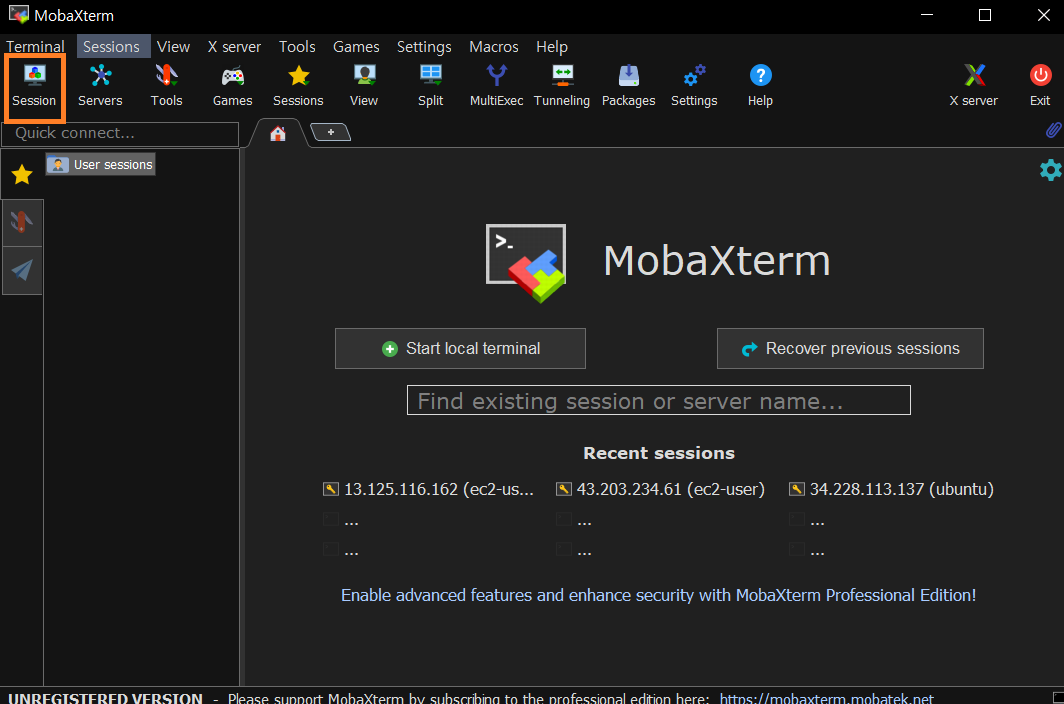The width and height of the screenshot is (1064, 704).
Task: Open recent session 43.203.234.61 (ec2-user)
Action: (660, 489)
